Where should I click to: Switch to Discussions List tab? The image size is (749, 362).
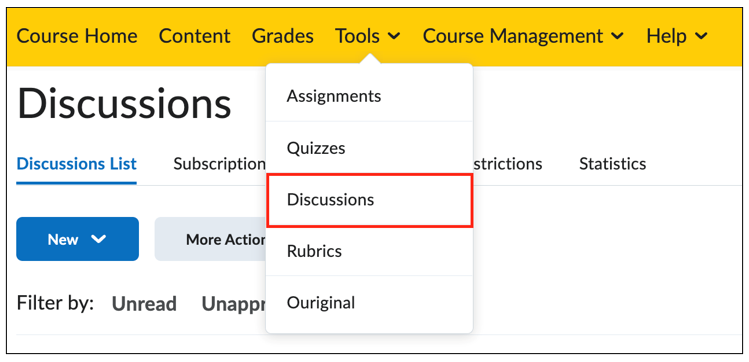coord(76,164)
